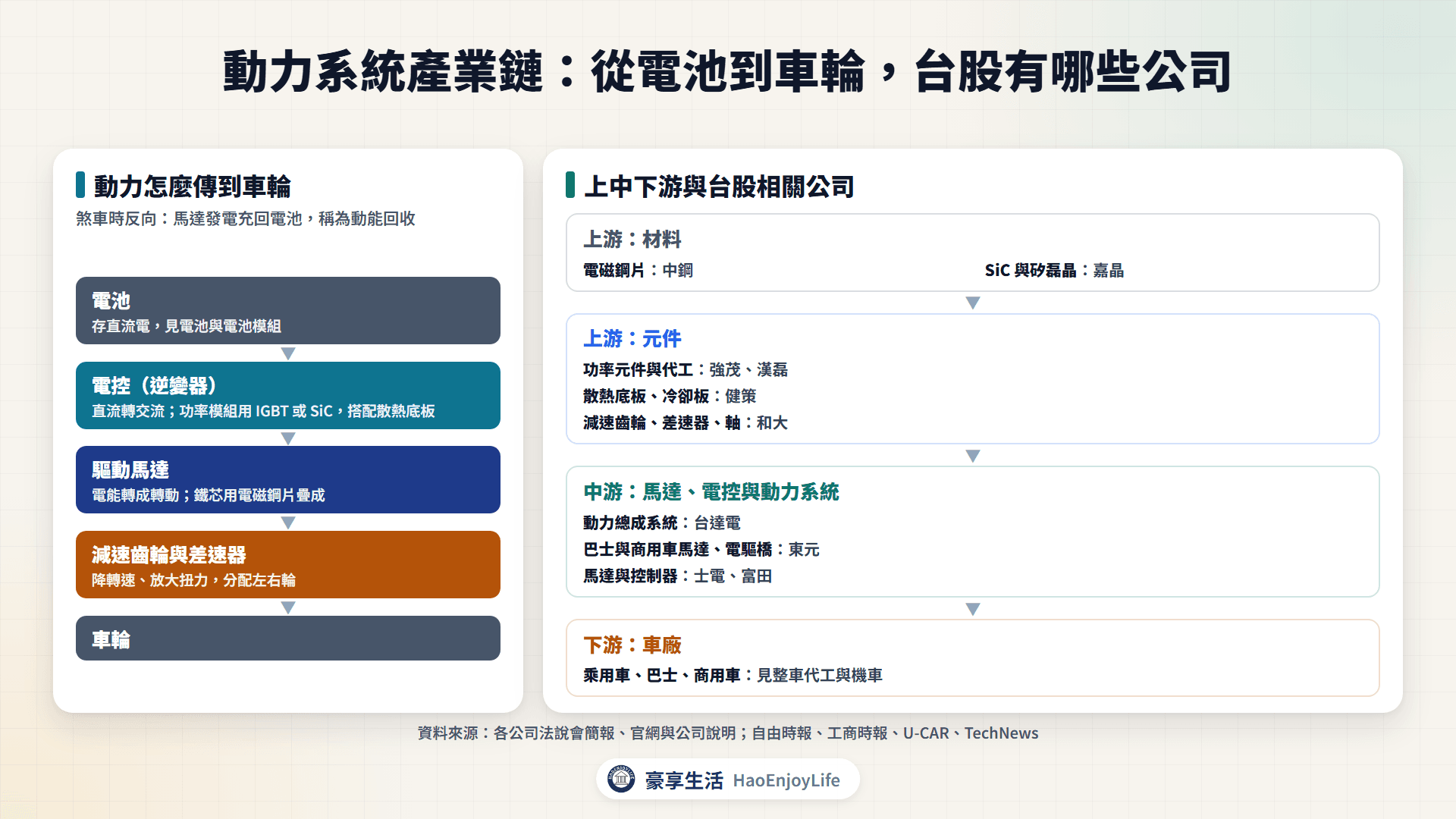
Task: Click the SiC 與矽磊晶：嘉晶 entry
Action: click(x=1054, y=271)
